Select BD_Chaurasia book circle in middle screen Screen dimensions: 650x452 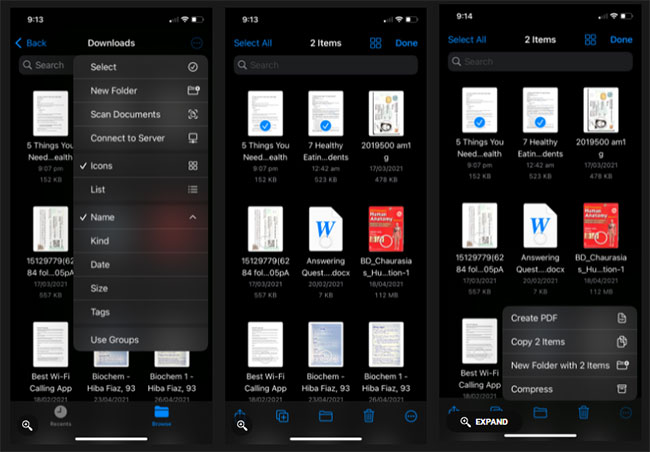[386, 241]
